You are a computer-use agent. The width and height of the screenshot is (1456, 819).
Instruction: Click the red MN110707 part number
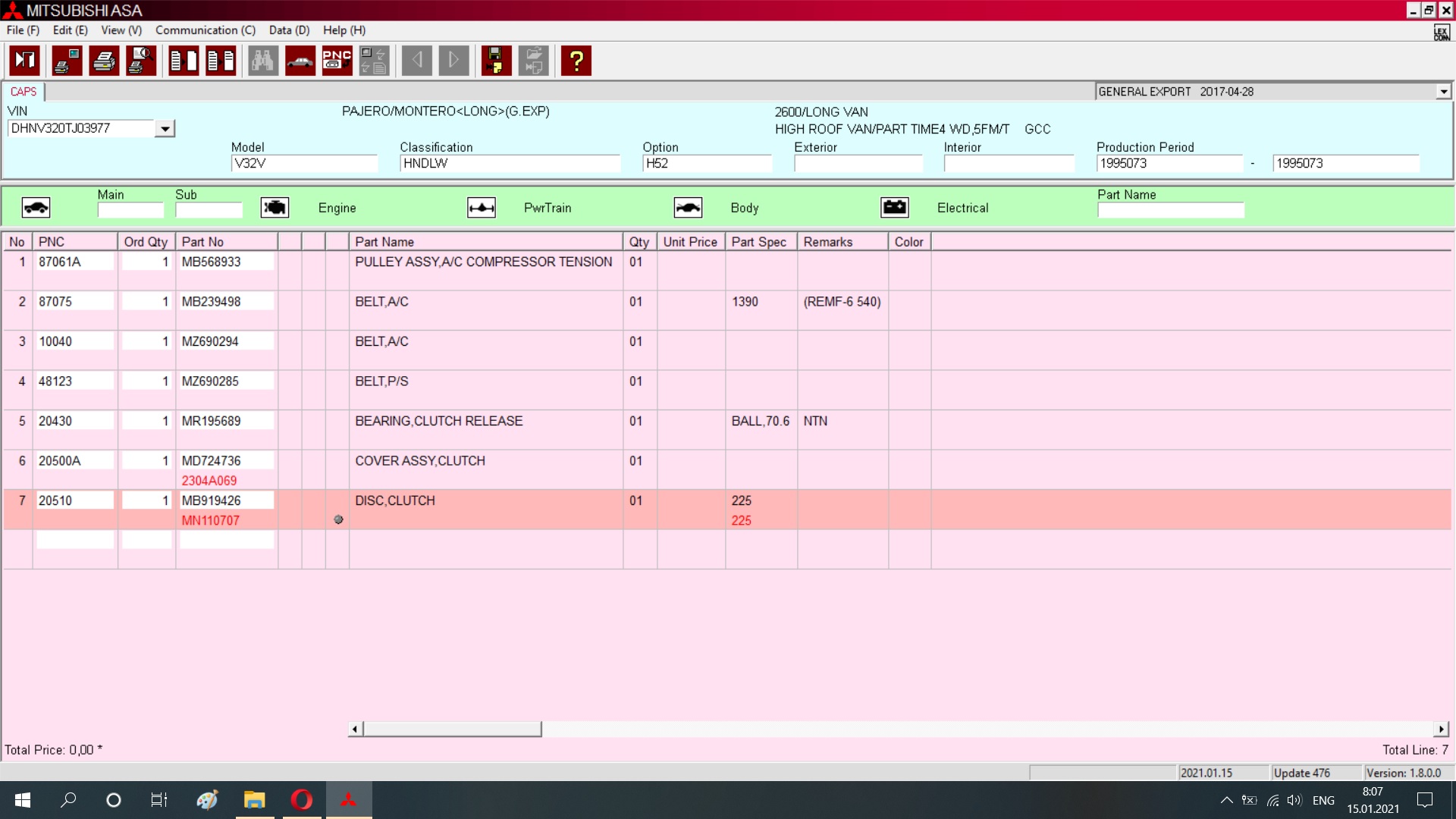pyautogui.click(x=211, y=521)
